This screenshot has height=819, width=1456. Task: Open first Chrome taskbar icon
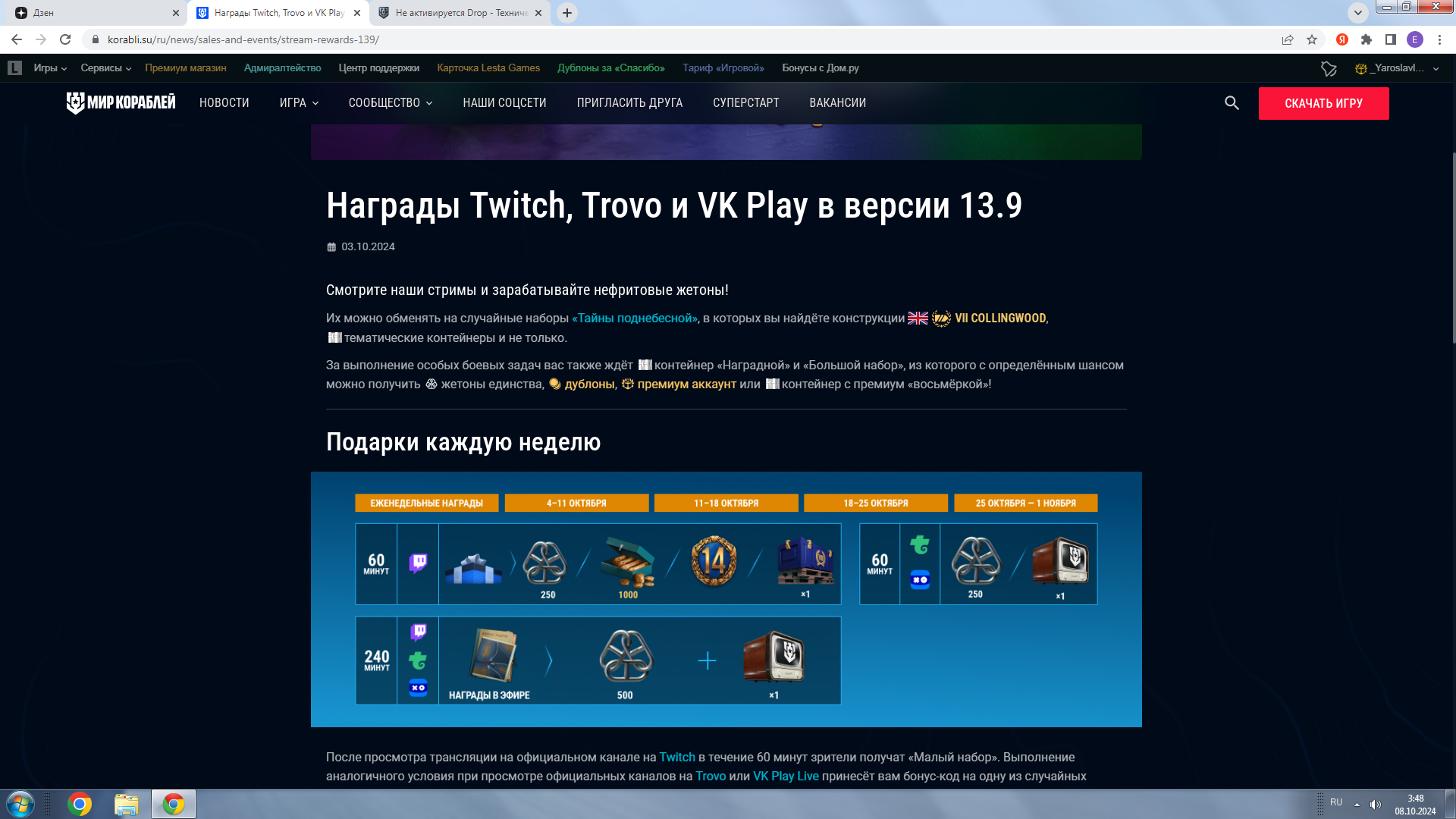click(x=79, y=804)
